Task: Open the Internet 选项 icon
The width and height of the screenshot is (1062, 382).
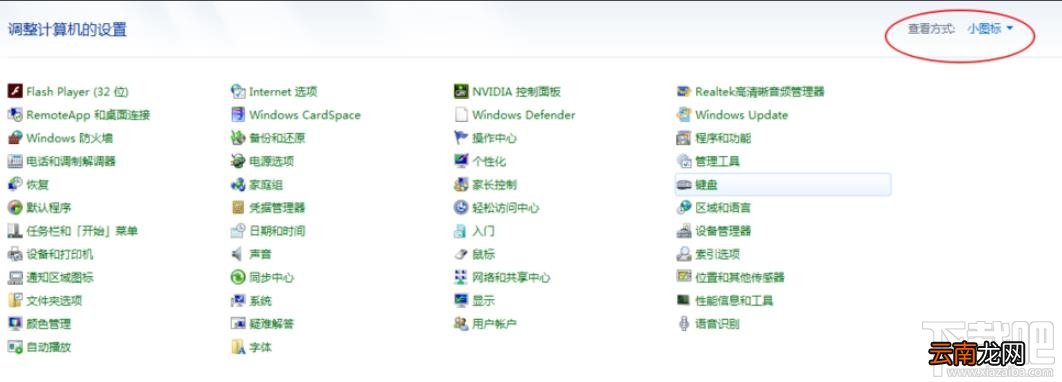Action: (x=238, y=91)
